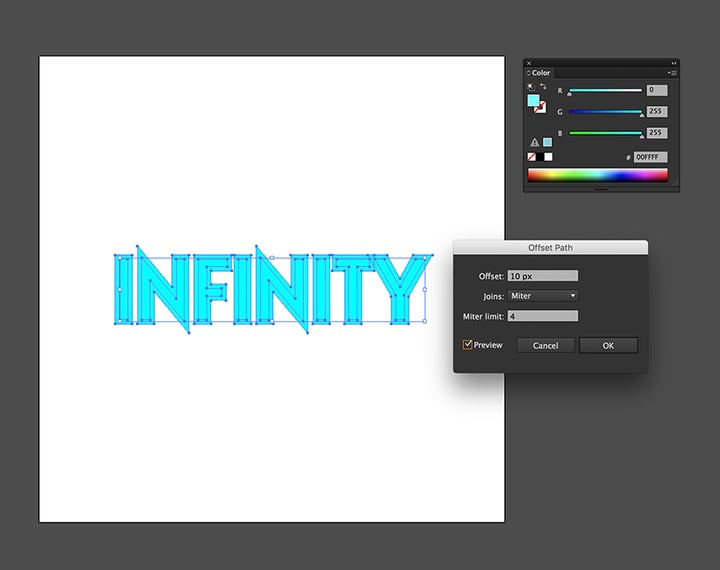
Task: Click the G channel slider
Action: click(x=605, y=112)
